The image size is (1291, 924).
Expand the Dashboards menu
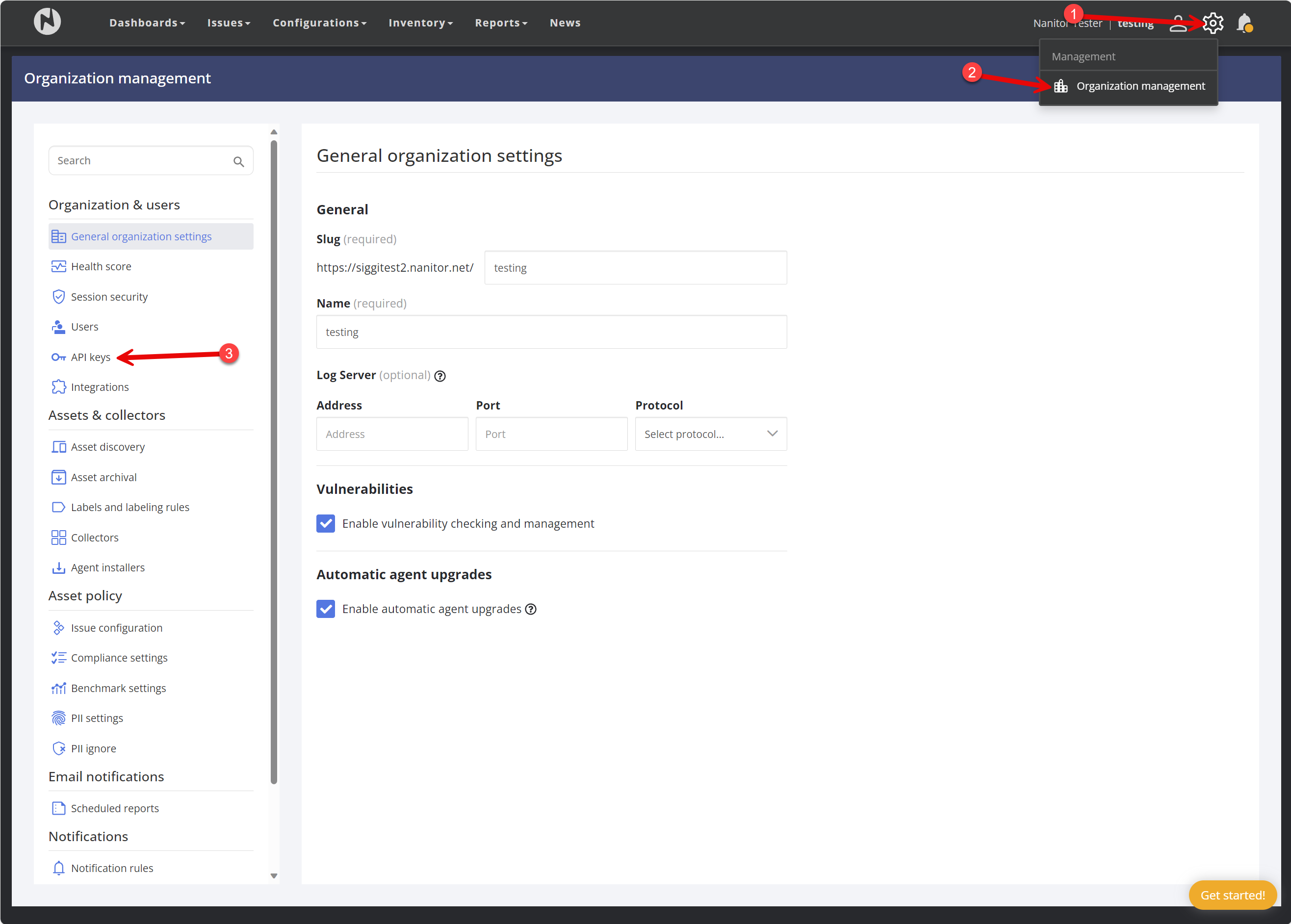(x=147, y=23)
